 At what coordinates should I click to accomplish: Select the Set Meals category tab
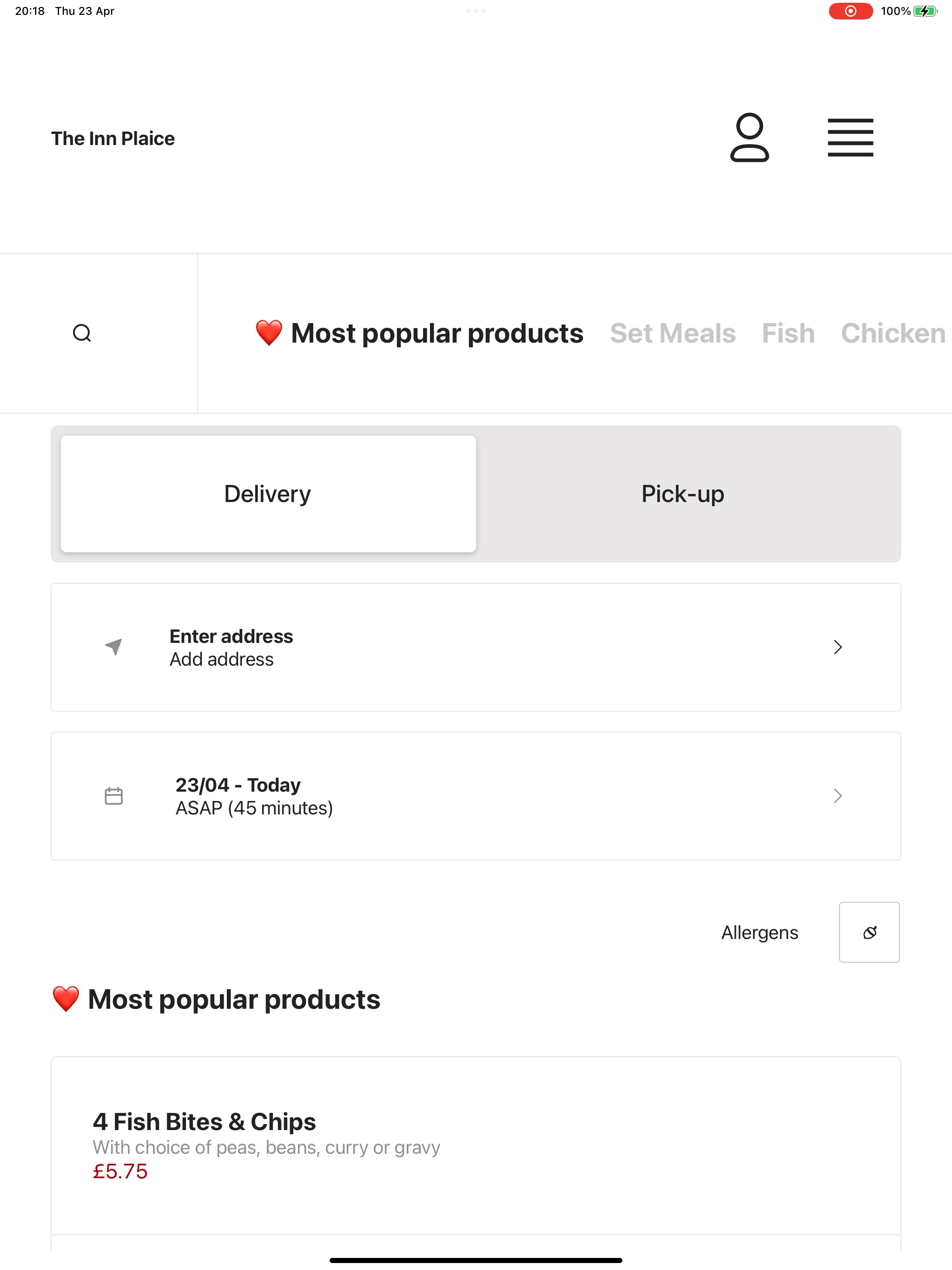(672, 333)
